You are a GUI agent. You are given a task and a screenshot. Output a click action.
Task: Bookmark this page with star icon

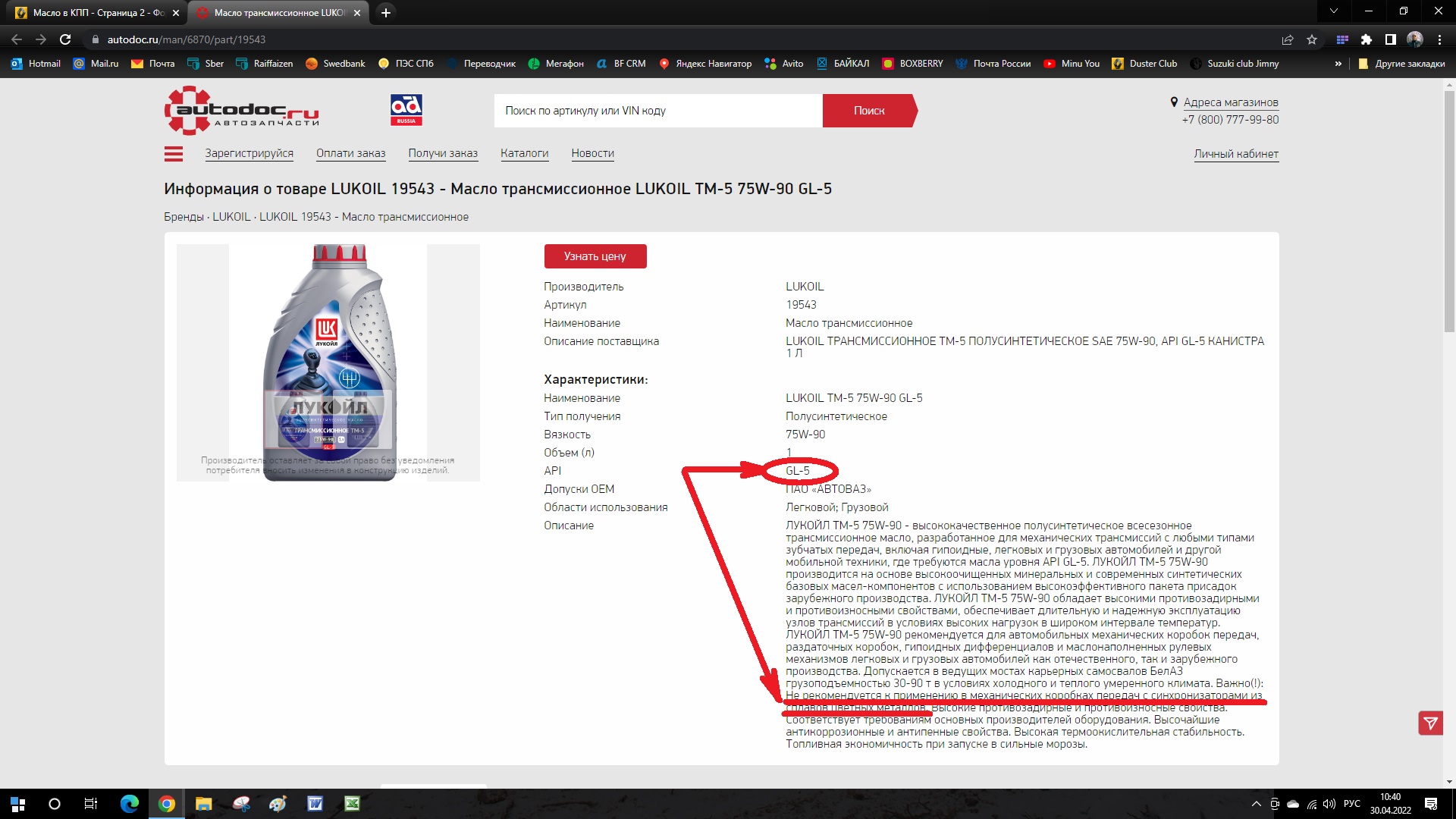click(1312, 39)
